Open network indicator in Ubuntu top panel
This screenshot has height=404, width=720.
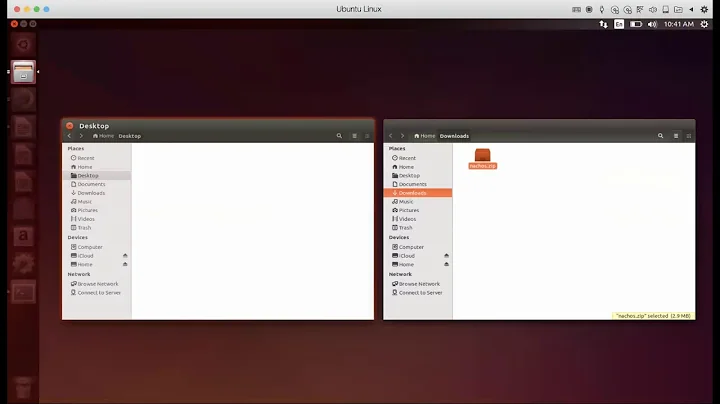tap(603, 24)
